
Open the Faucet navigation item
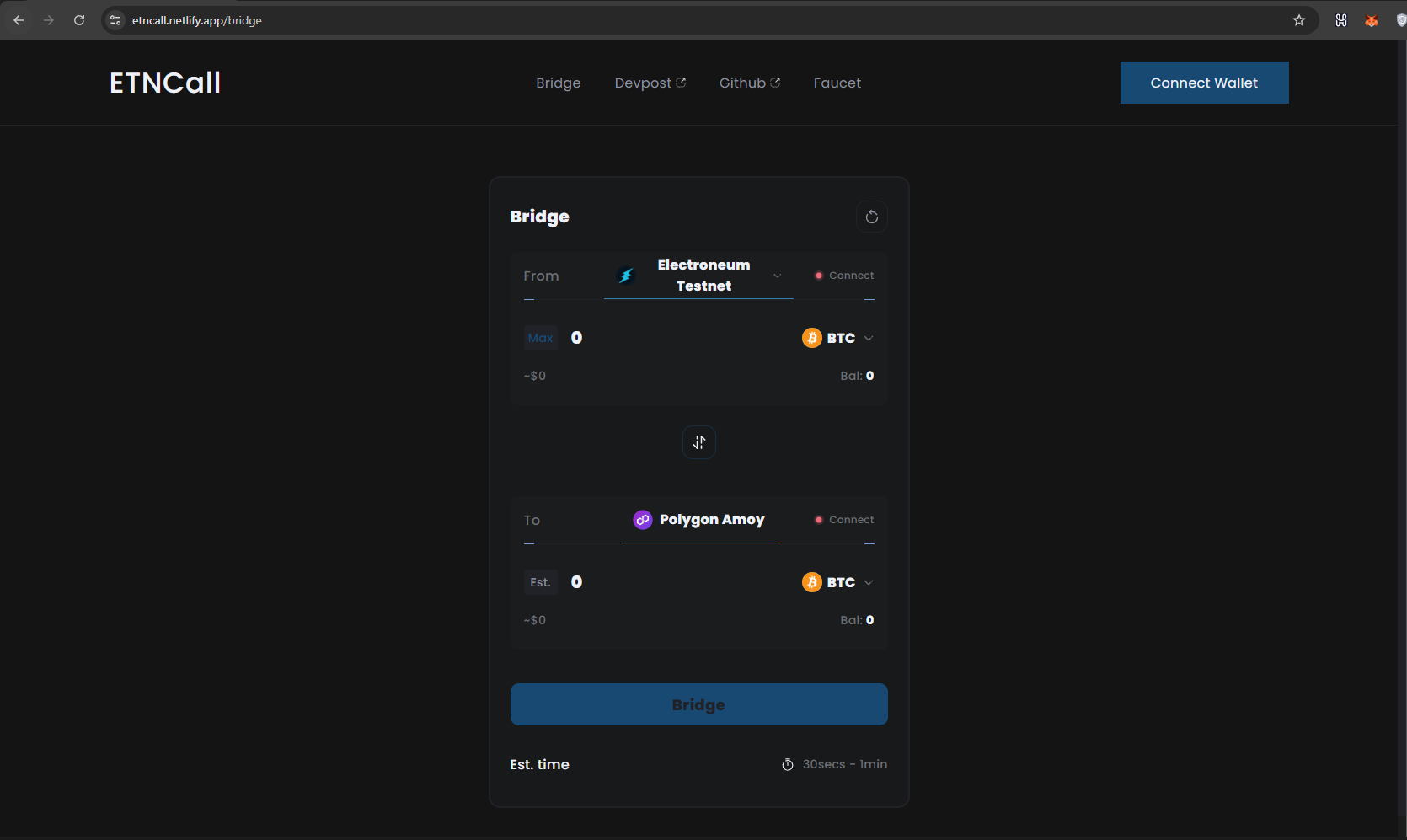click(x=837, y=83)
